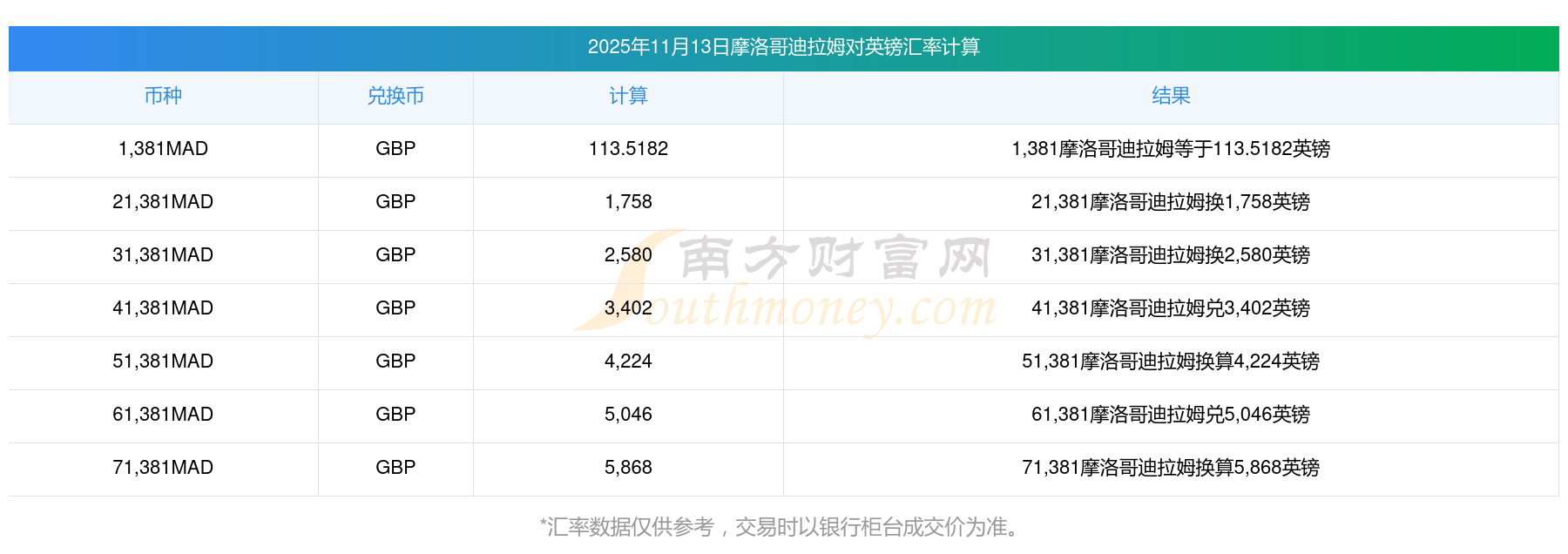Click result 1,381摩洛哥迪拉姆等于113.5182英镑

click(x=1171, y=149)
